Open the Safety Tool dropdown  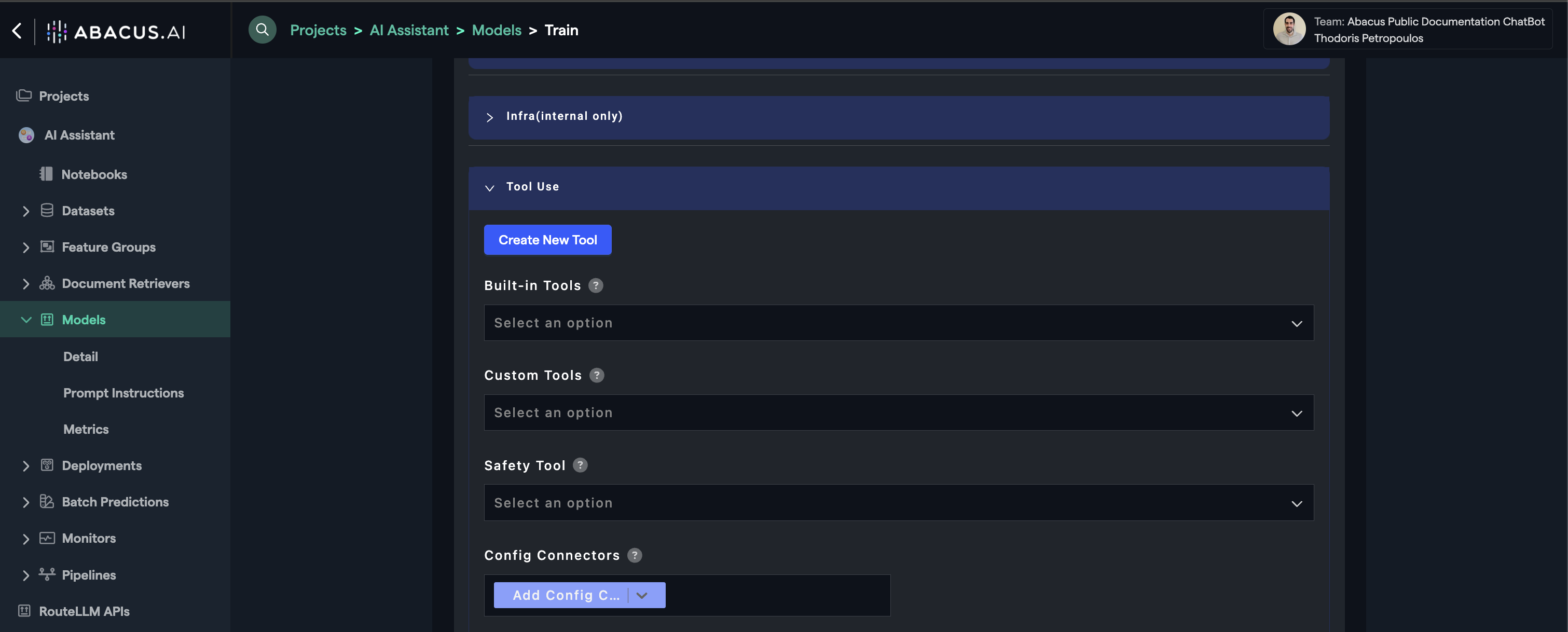point(898,503)
